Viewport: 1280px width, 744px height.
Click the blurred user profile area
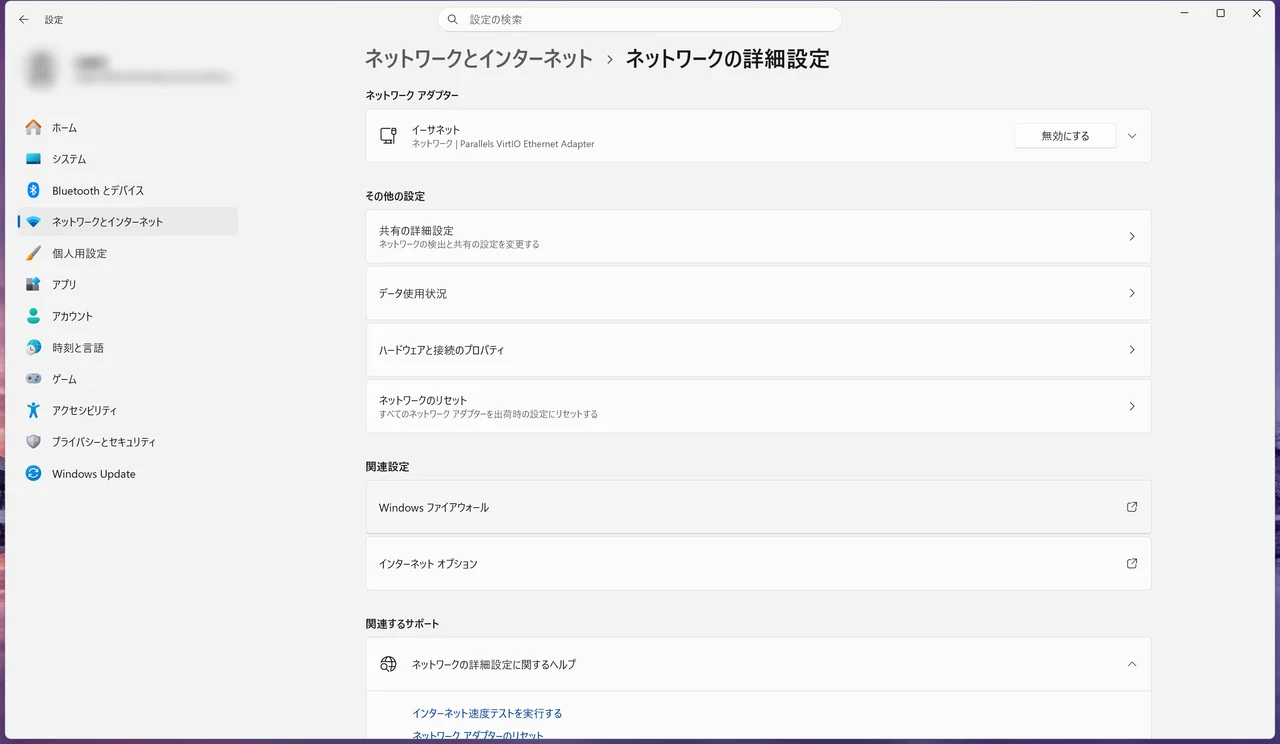pos(128,69)
